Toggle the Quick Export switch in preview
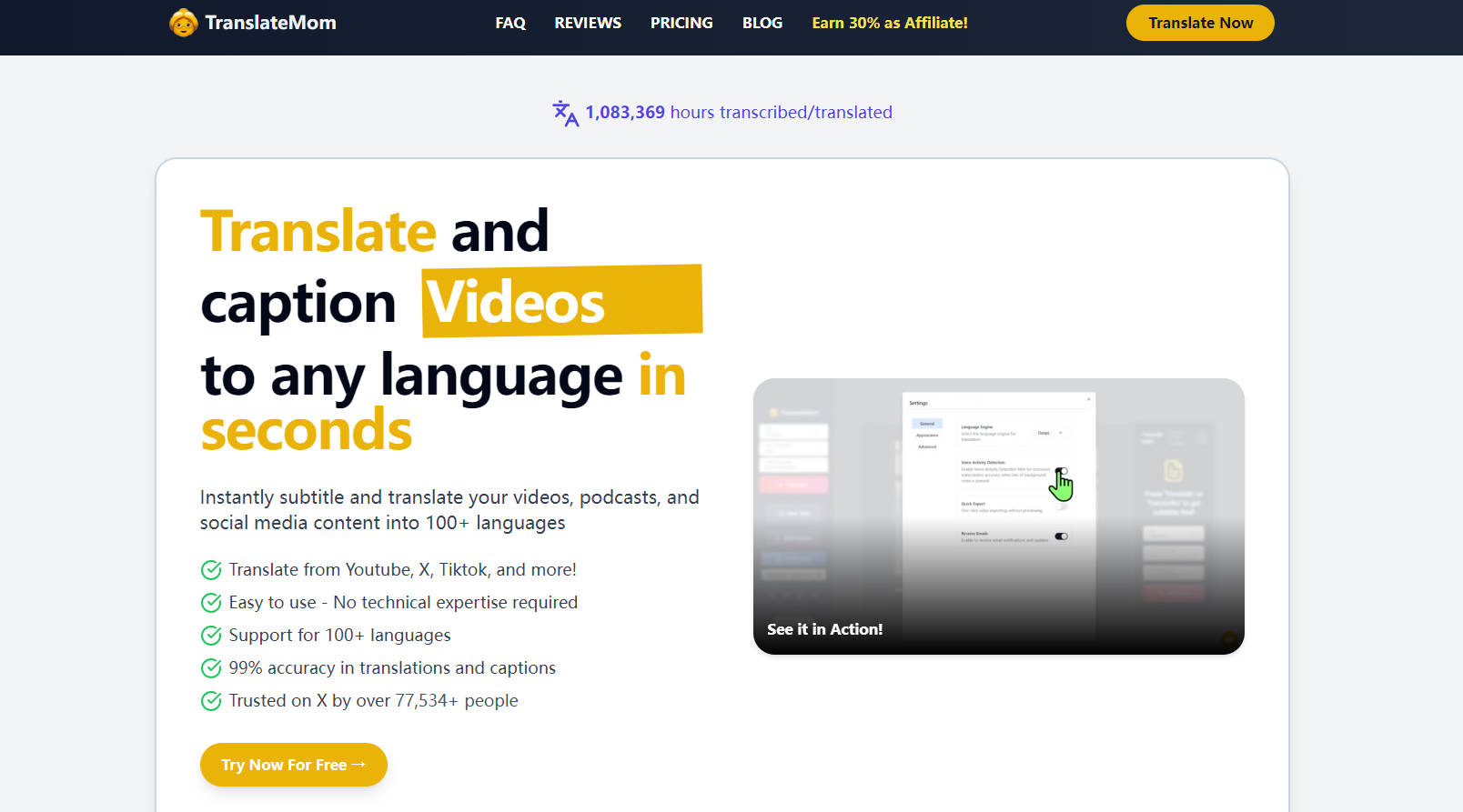1463x812 pixels. pos(1061,506)
